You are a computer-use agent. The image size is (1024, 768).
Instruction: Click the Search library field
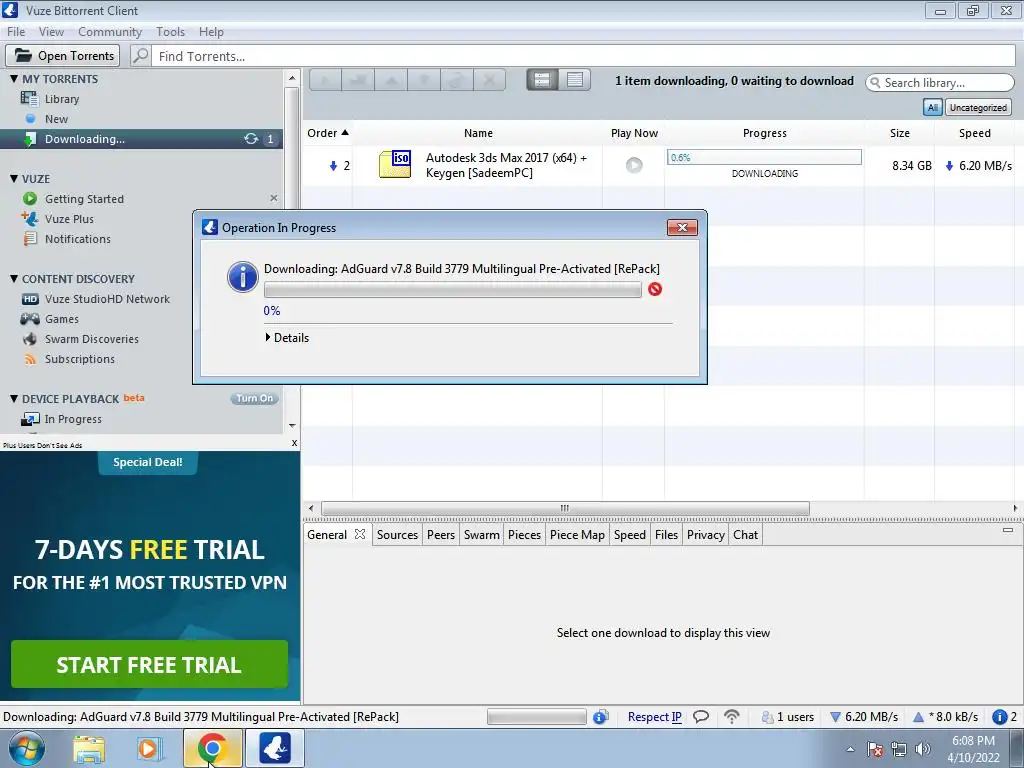point(940,82)
